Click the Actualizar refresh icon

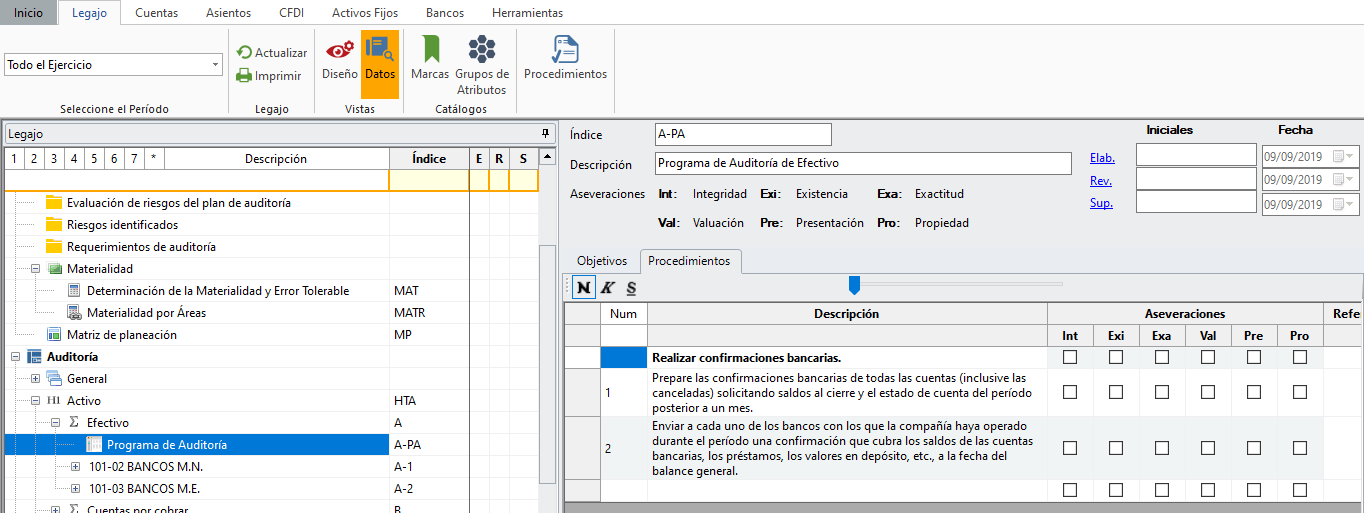pos(244,53)
